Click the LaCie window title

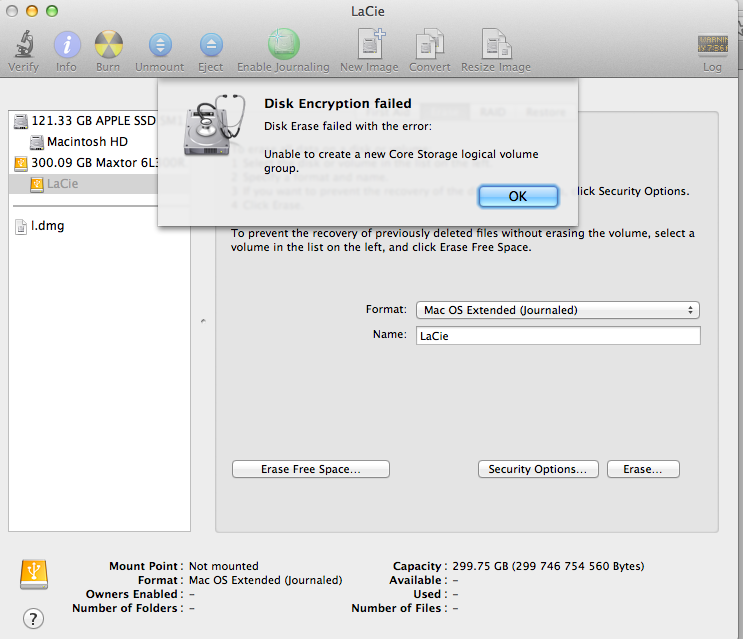368,11
